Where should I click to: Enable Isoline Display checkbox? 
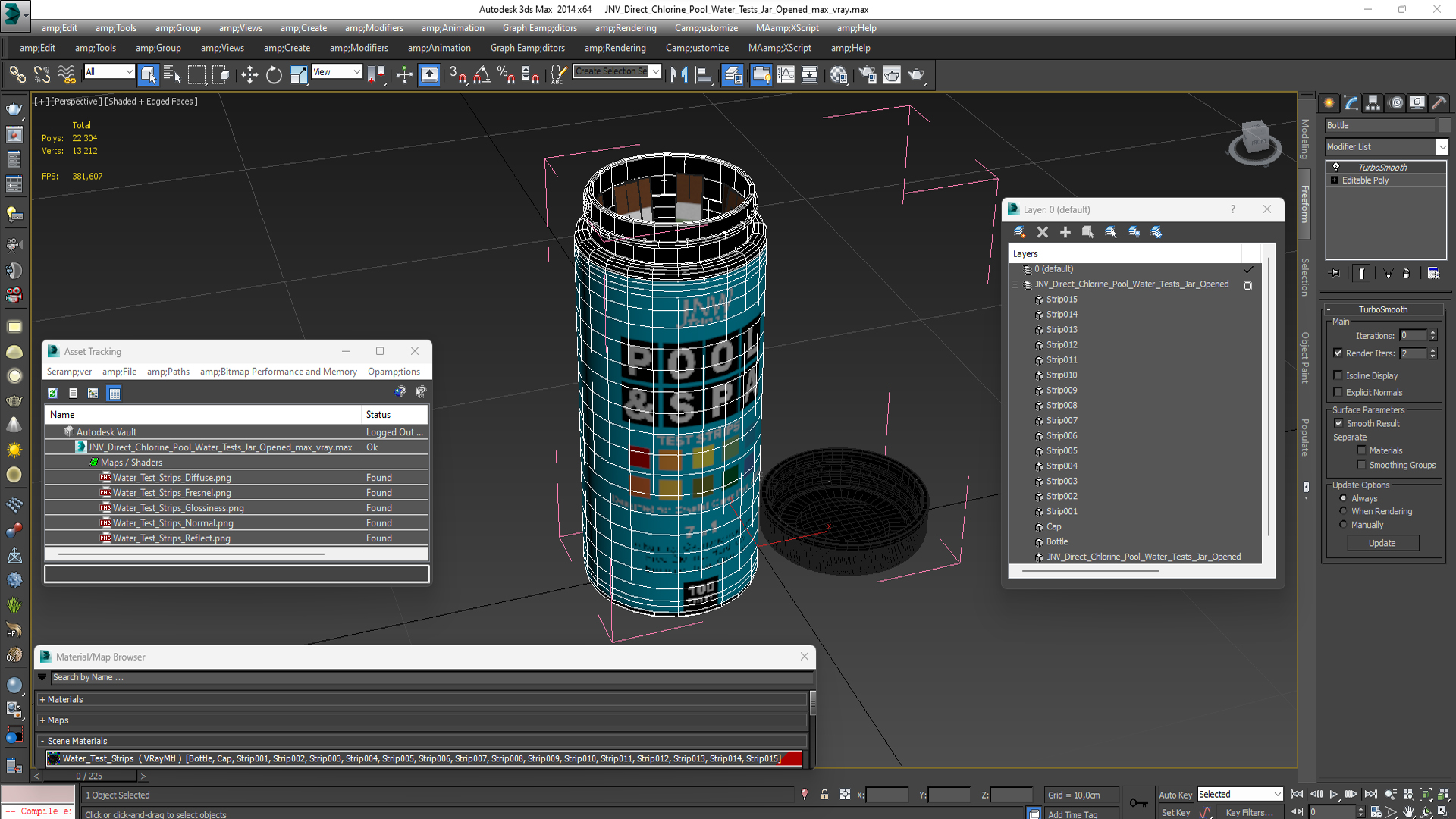click(x=1338, y=375)
